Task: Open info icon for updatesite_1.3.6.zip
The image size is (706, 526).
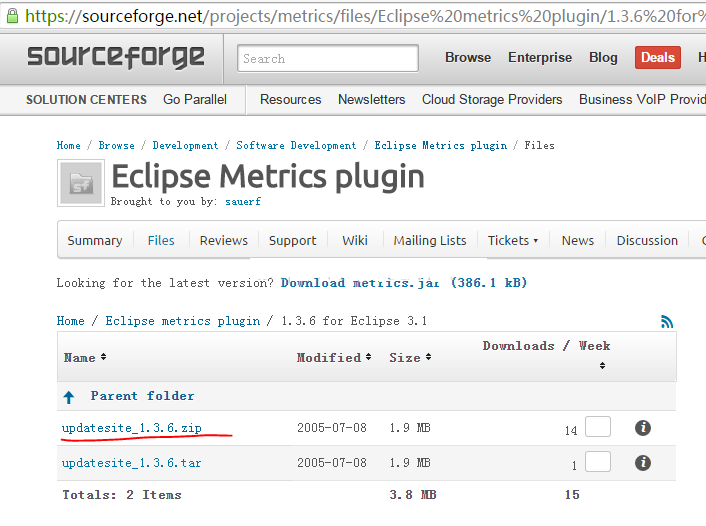Action: 643,428
